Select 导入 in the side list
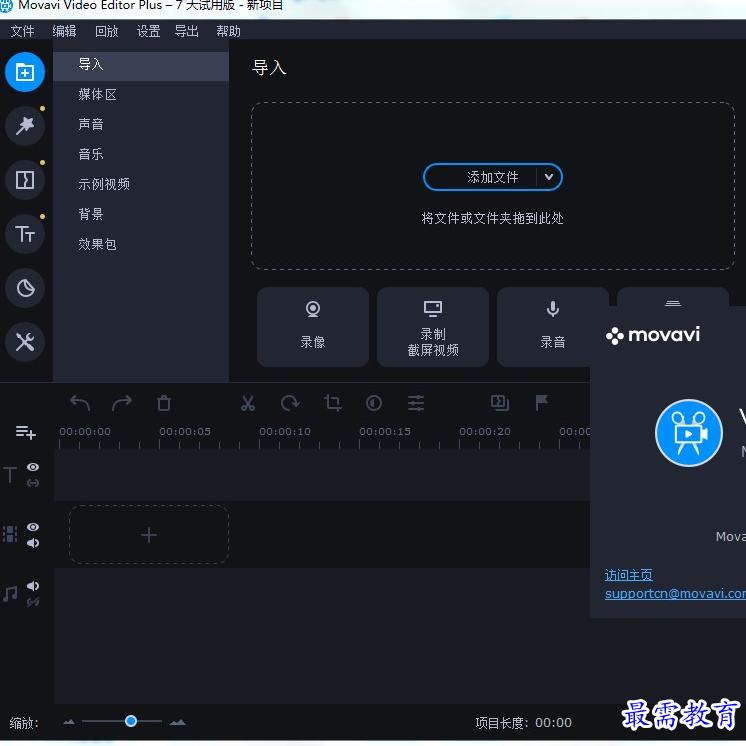The width and height of the screenshot is (746, 746). (x=141, y=64)
